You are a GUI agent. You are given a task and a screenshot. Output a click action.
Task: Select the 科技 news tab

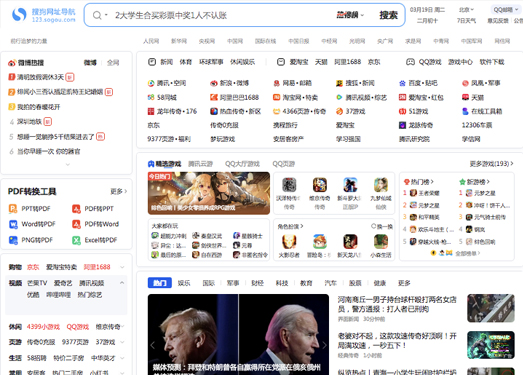pos(282,283)
